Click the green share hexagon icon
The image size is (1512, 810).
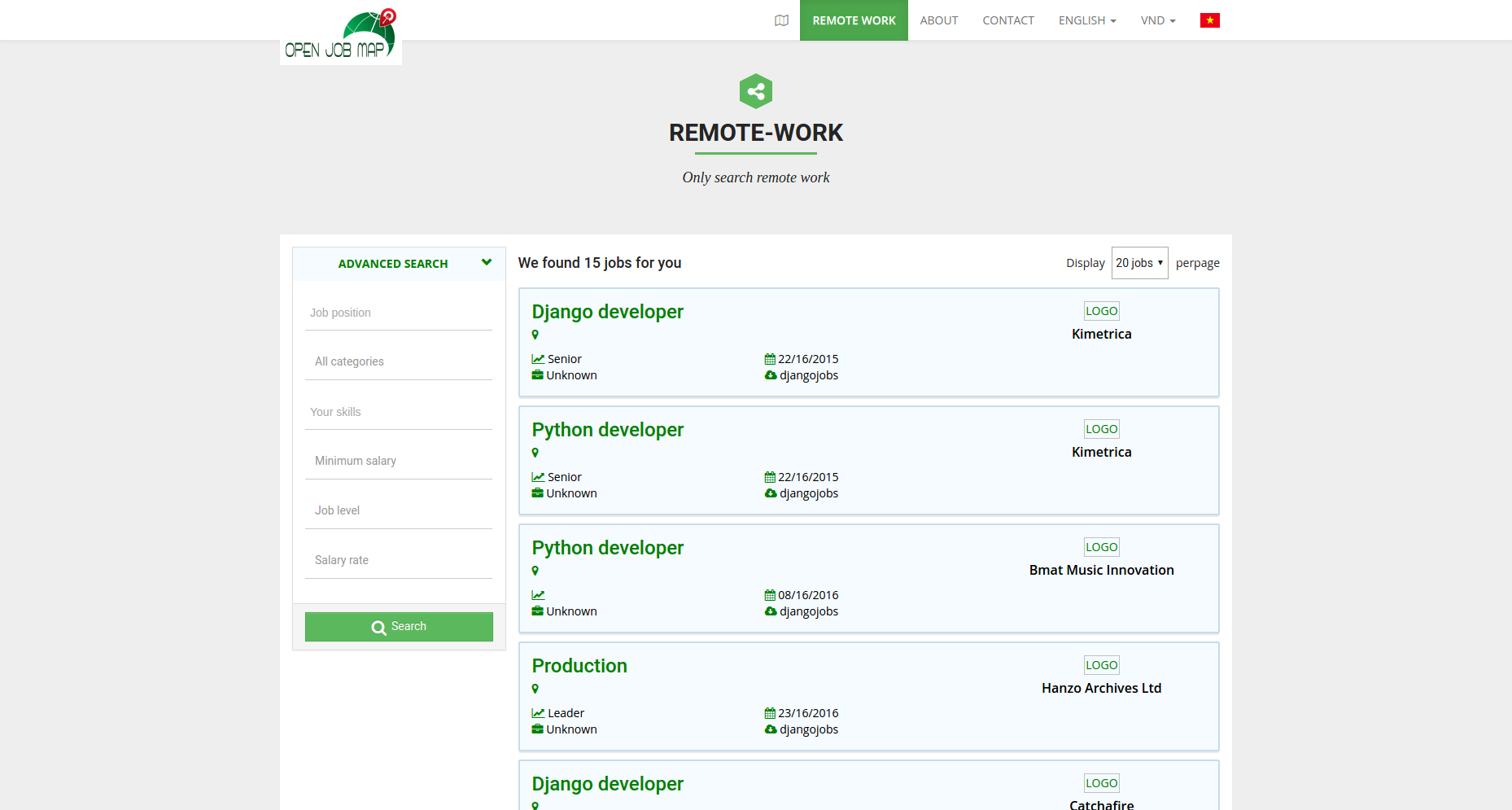[x=755, y=91]
